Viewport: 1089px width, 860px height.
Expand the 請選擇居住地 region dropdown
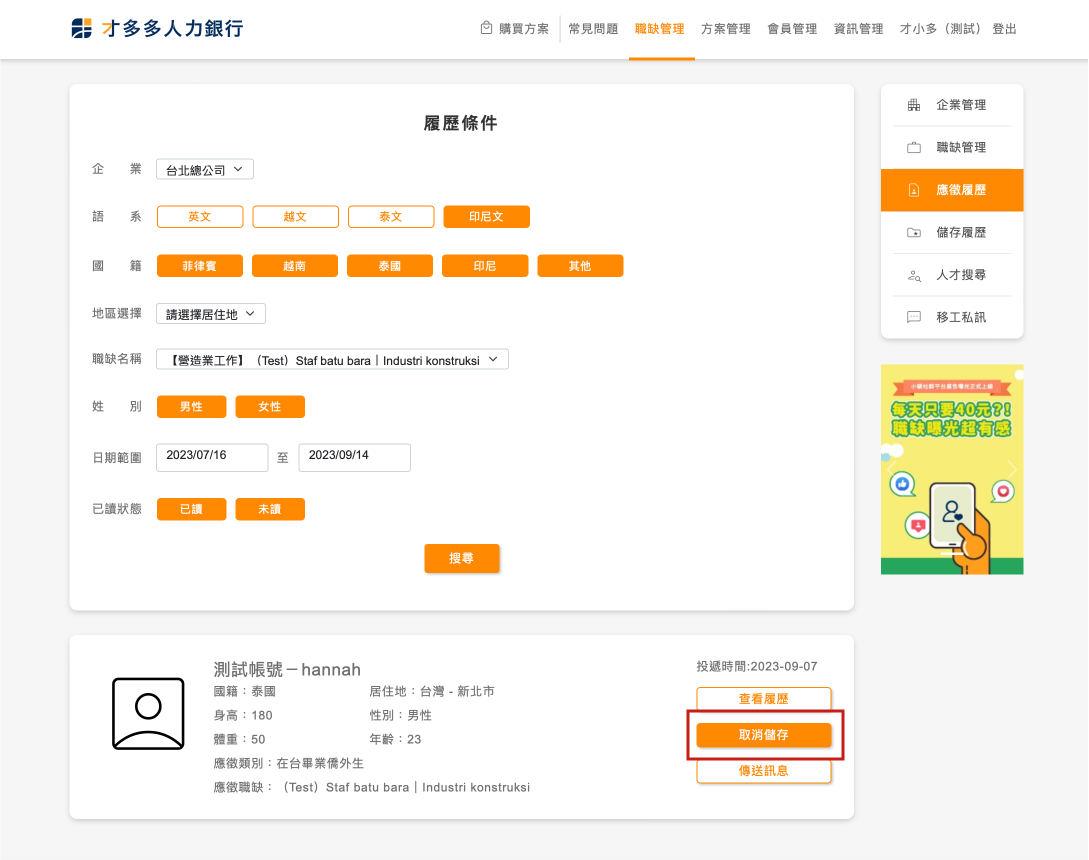[211, 314]
